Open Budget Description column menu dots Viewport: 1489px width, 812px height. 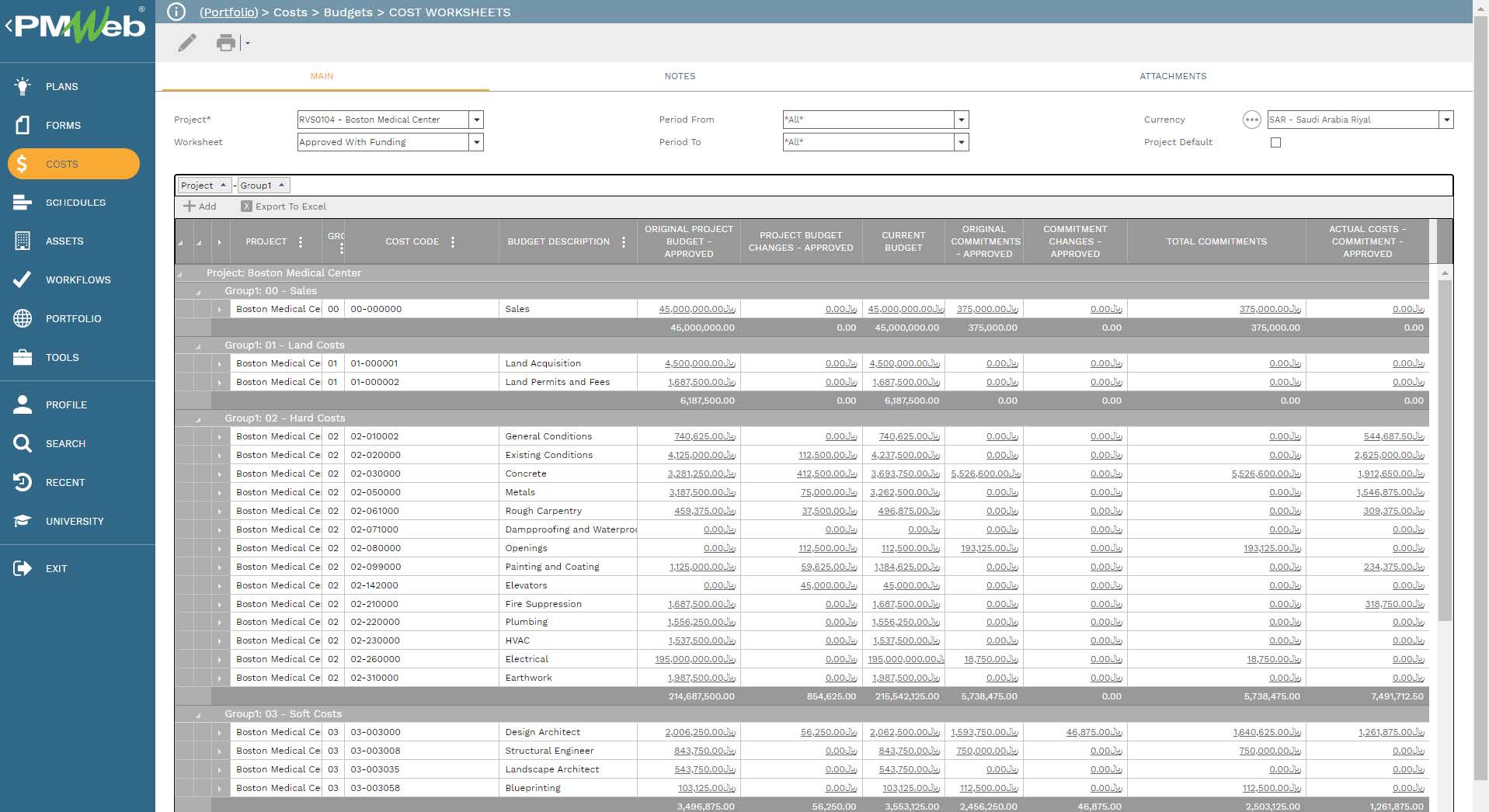tap(624, 241)
